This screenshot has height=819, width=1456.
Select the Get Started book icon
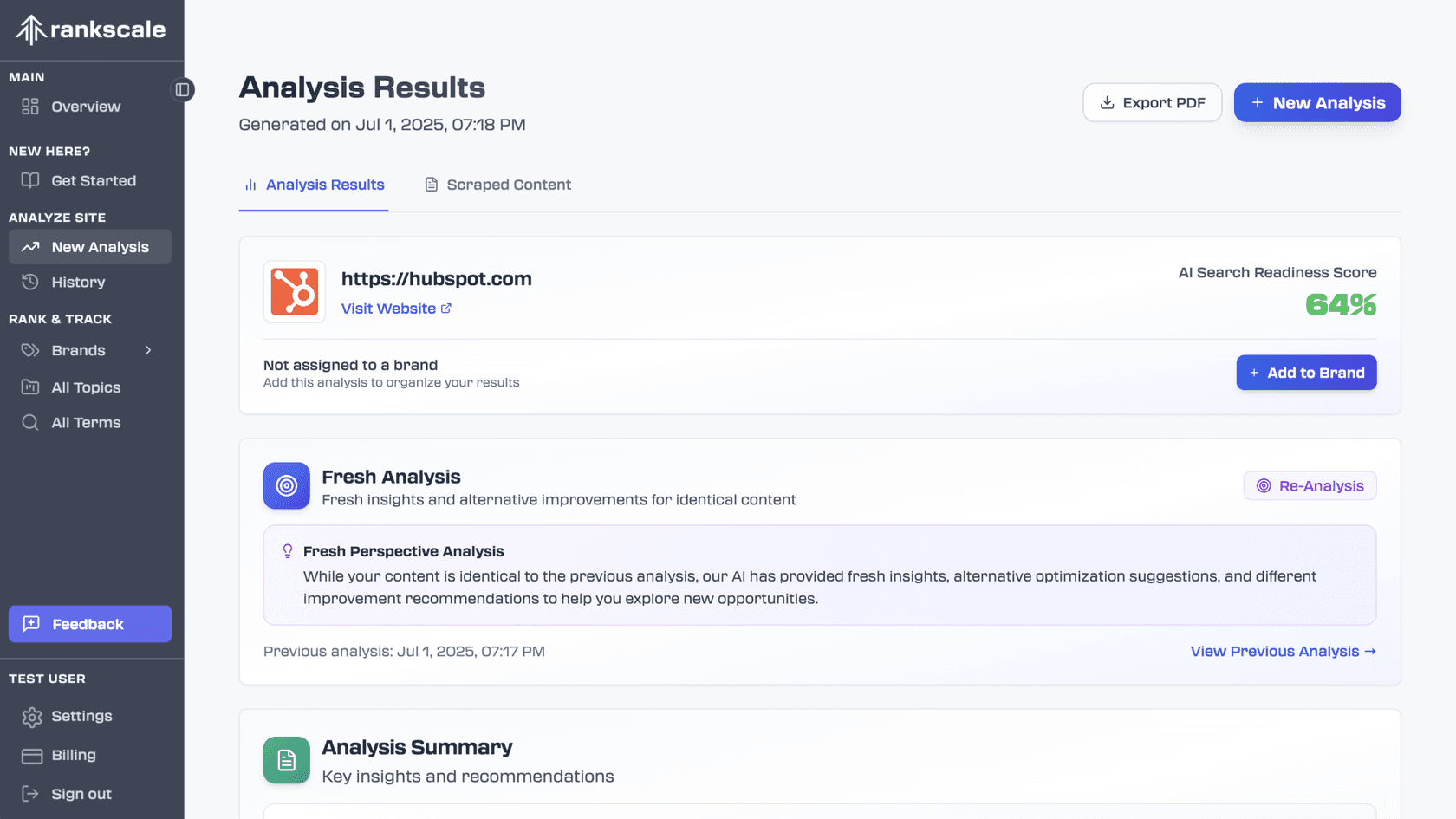29,180
